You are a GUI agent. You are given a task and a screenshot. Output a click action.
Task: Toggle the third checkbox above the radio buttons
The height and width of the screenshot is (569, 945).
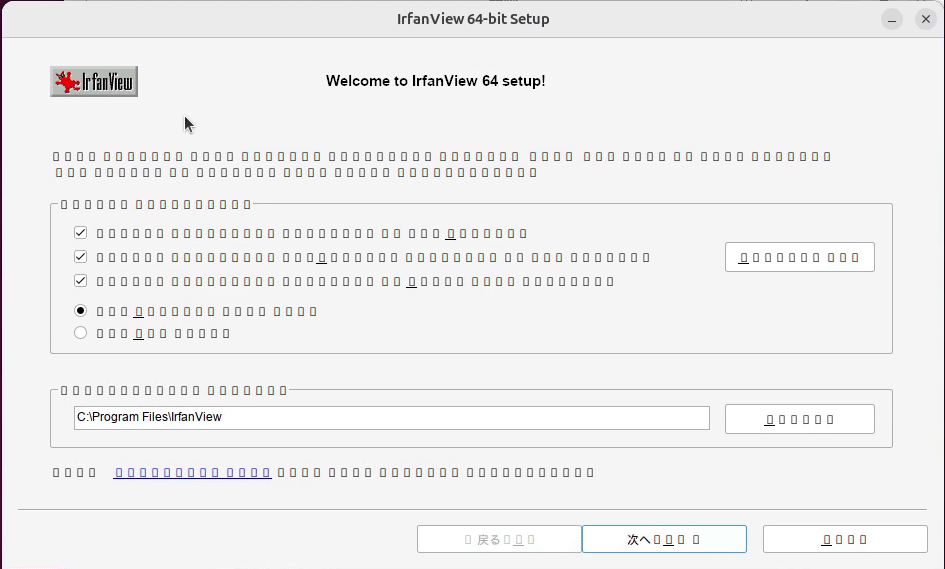pyautogui.click(x=80, y=281)
